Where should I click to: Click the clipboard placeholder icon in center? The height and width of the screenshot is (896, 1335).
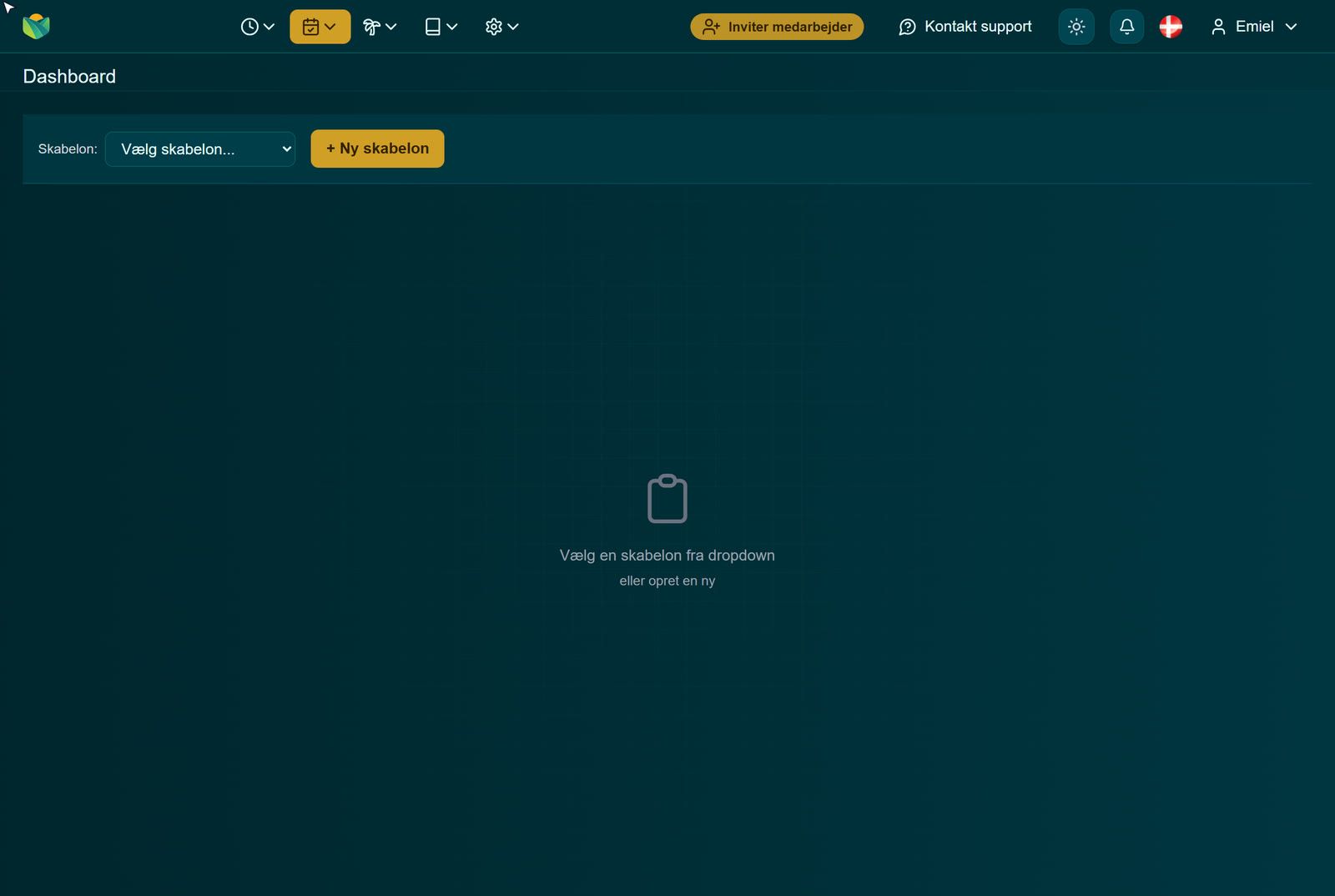pyautogui.click(x=667, y=499)
